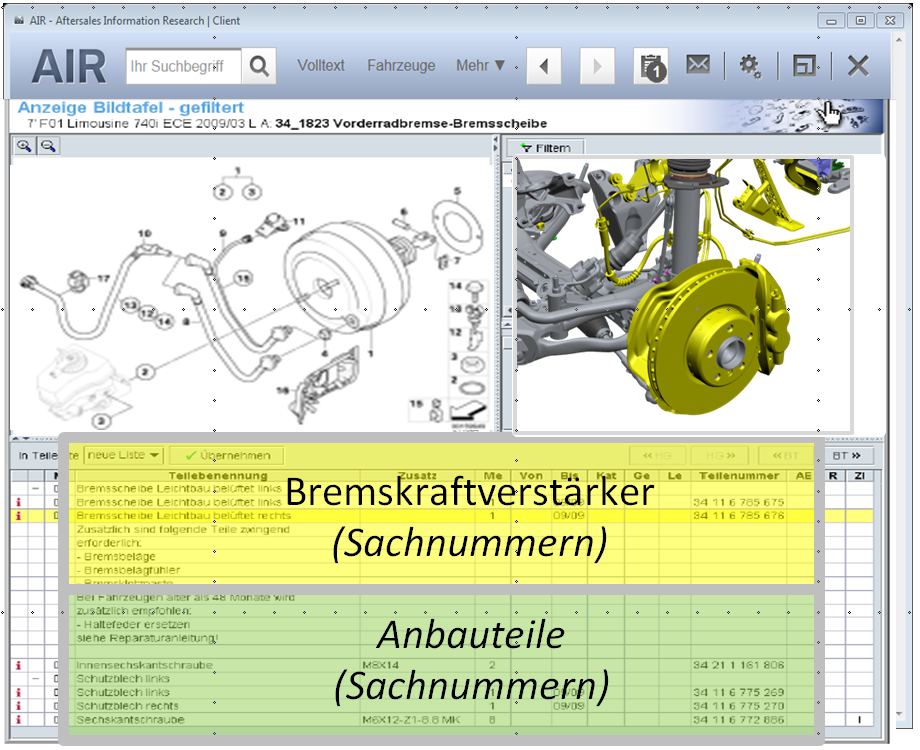Viewport: 920px width, 750px height.
Task: Click the red info icon beside Sechskantschraube
Action: (19, 719)
